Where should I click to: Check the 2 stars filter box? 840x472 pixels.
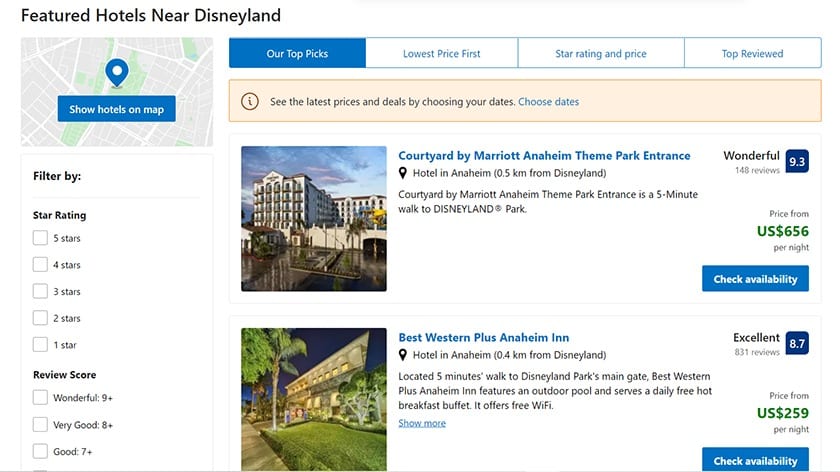(40, 318)
